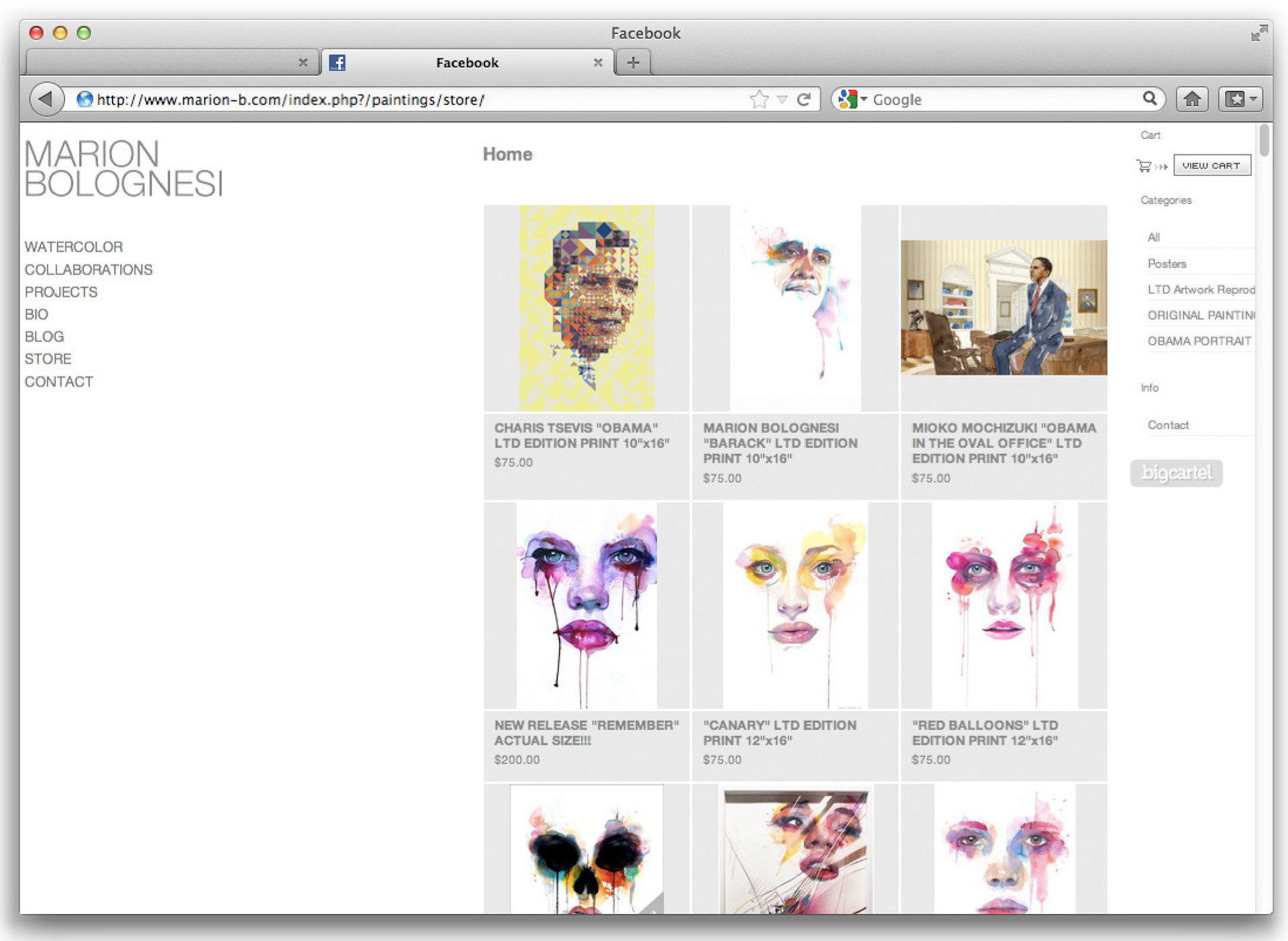Click the site globe icon in address bar
The image size is (1288, 941).
pyautogui.click(x=85, y=99)
